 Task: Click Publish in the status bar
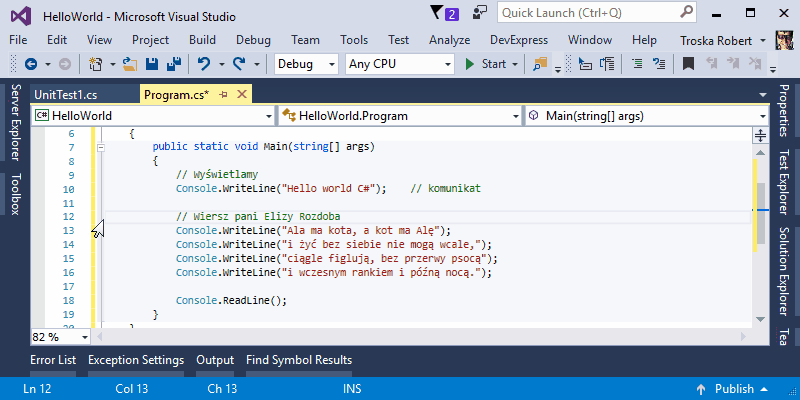coord(734,389)
